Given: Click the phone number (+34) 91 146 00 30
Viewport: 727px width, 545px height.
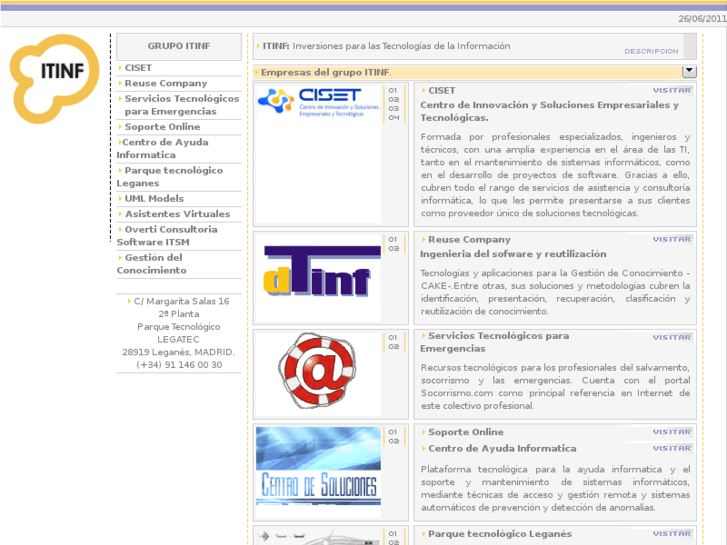Looking at the screenshot, I should pos(179,365).
